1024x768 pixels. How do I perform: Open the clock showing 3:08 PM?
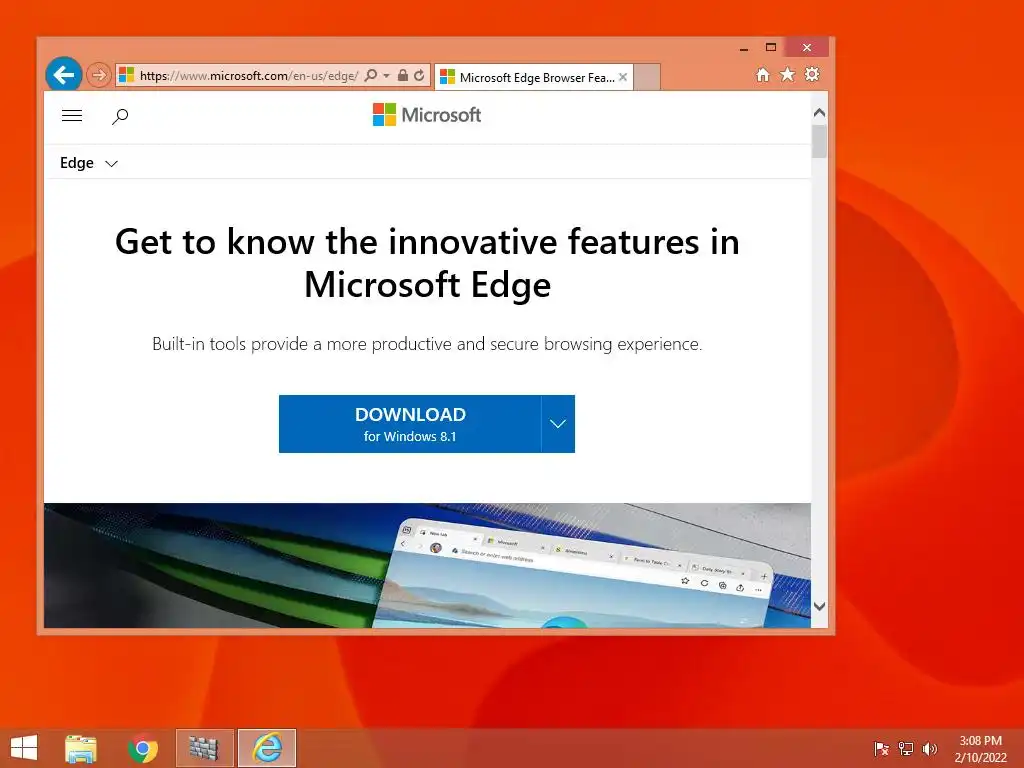980,749
